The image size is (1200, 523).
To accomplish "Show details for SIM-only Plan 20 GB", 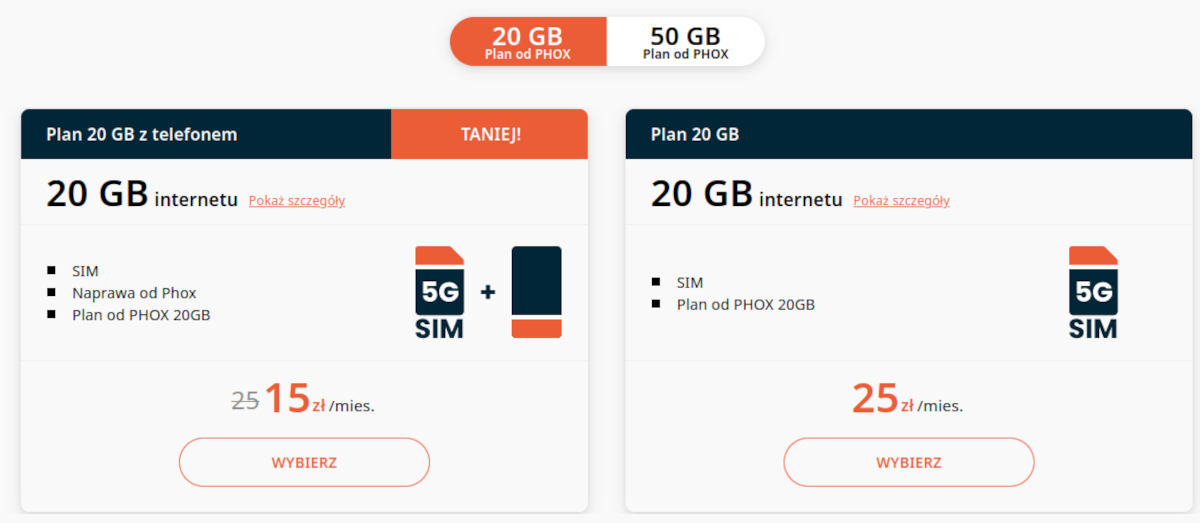I will 901,201.
